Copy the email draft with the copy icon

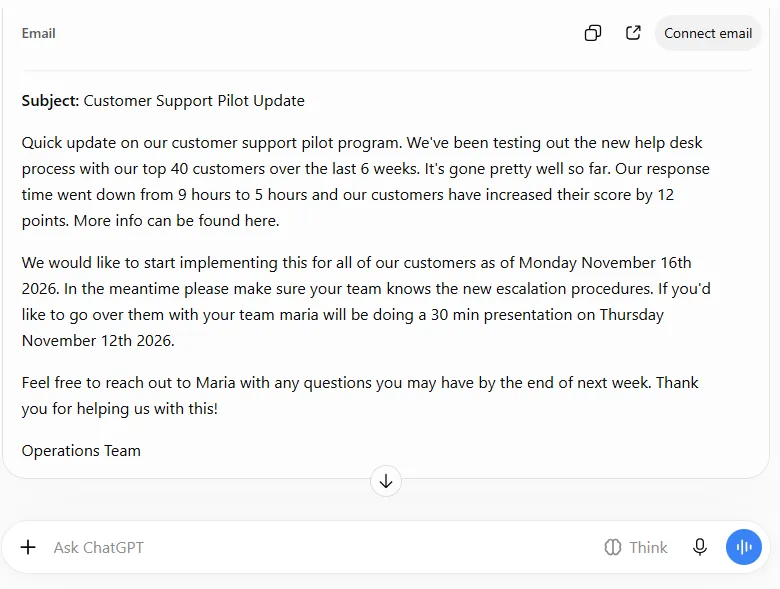pyautogui.click(x=592, y=33)
